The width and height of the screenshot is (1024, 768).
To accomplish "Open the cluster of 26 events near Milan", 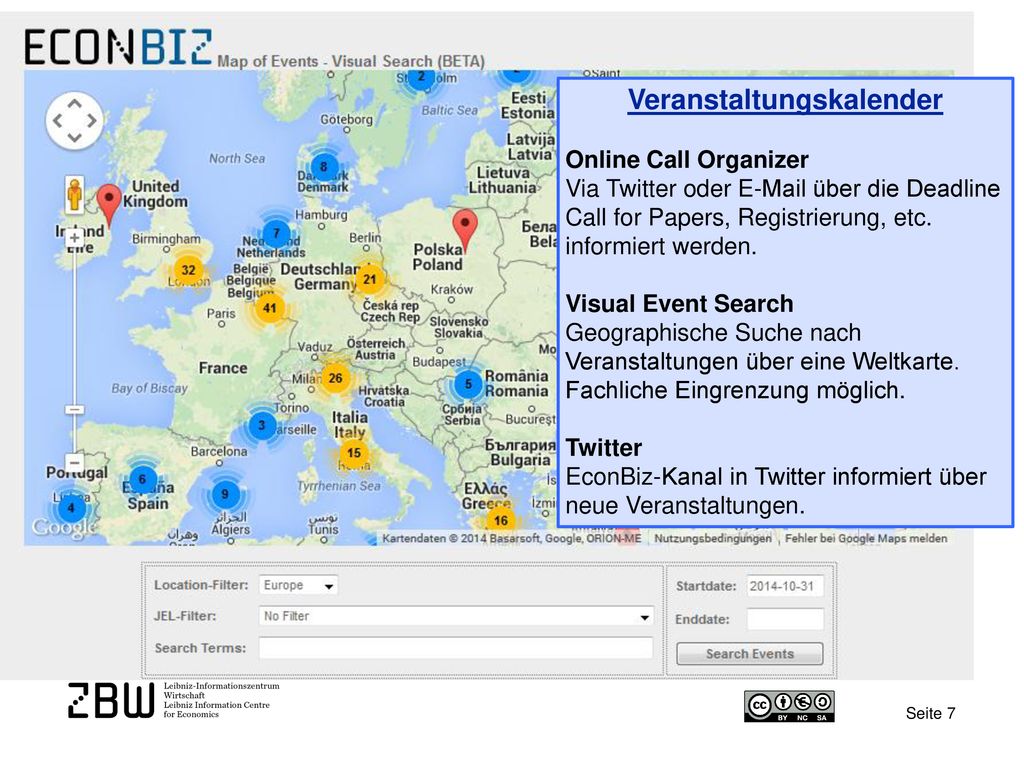I will [x=335, y=378].
